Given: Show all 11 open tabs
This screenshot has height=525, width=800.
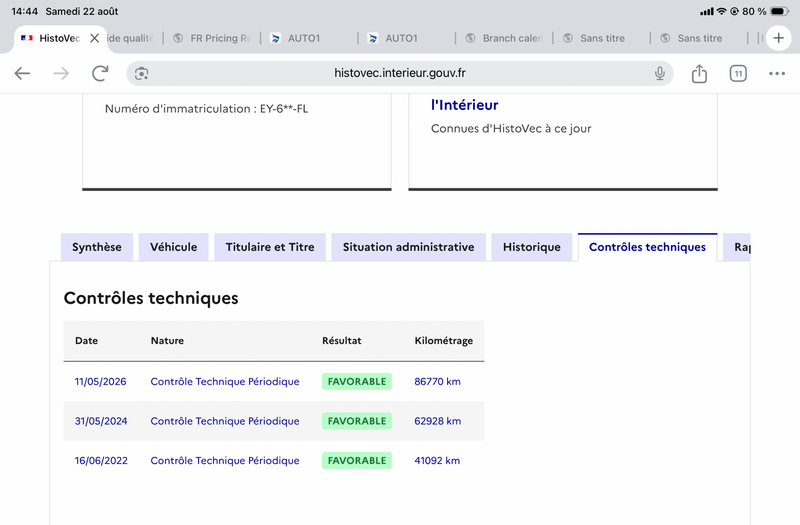Looking at the screenshot, I should click(738, 73).
